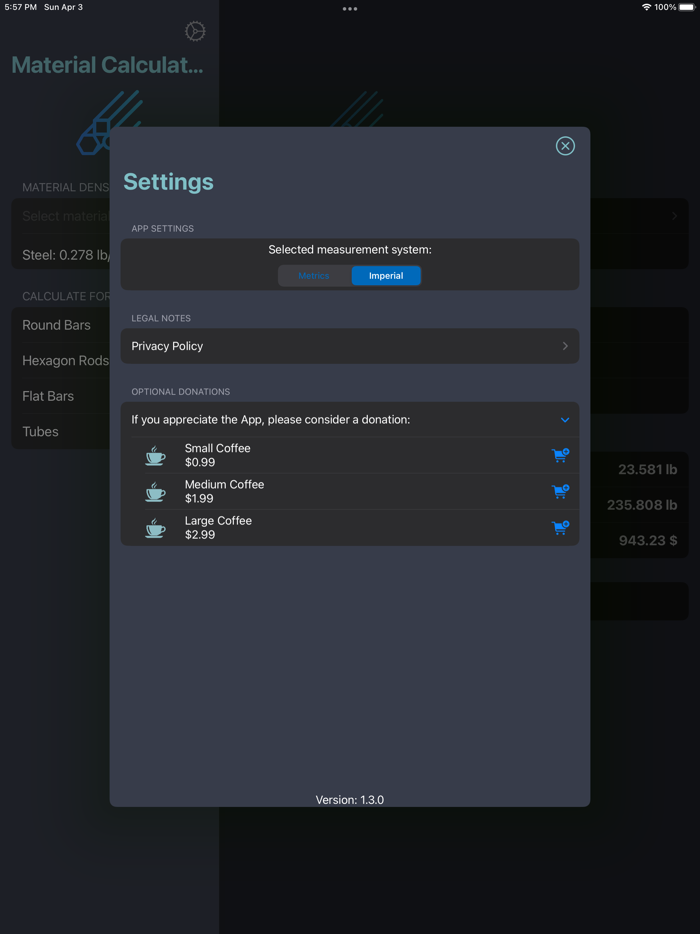The image size is (700, 934).
Task: Tap the three-dot multitasking indicator
Action: [x=350, y=9]
